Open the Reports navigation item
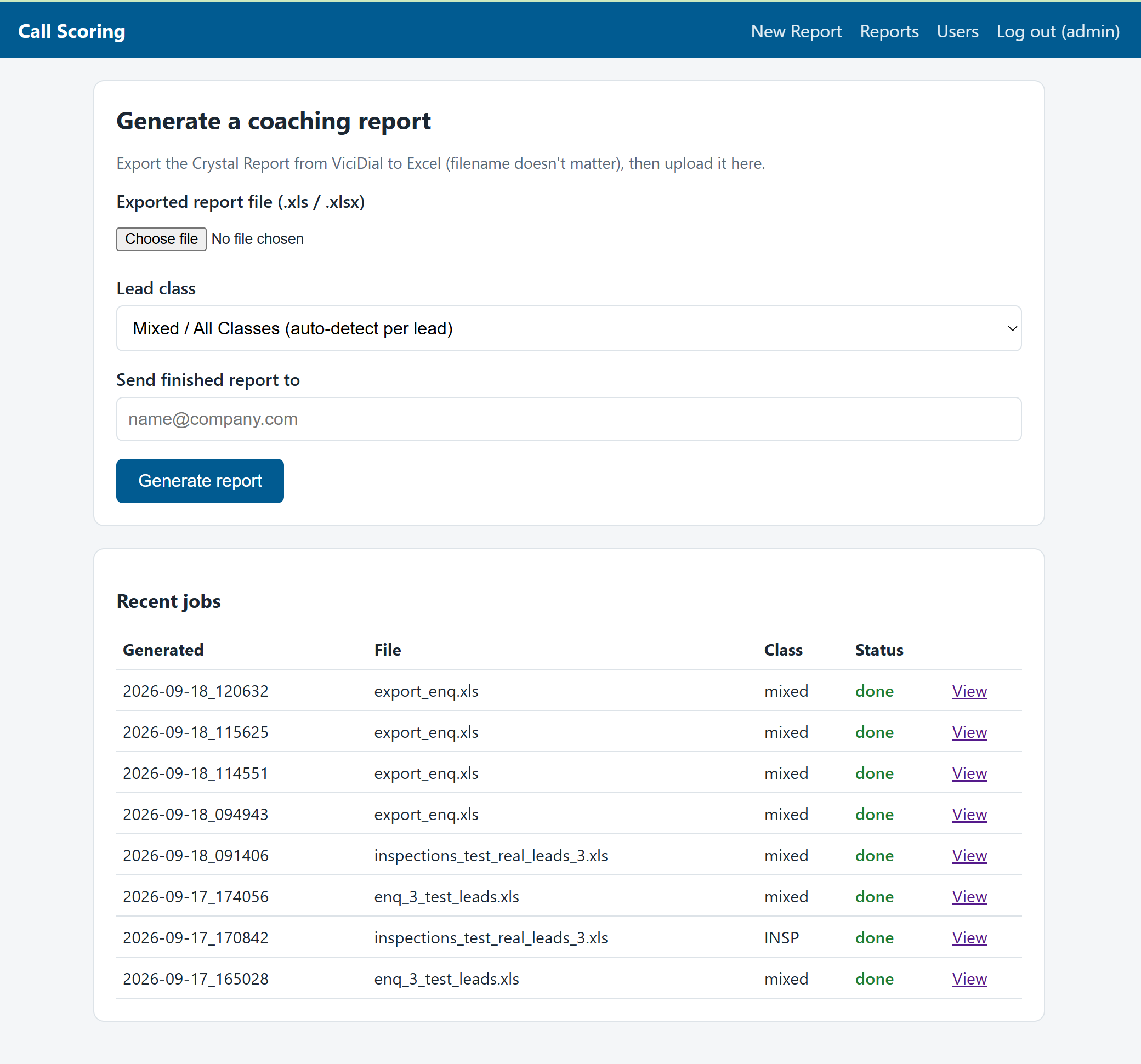This screenshot has width=1141, height=1064. tap(889, 31)
